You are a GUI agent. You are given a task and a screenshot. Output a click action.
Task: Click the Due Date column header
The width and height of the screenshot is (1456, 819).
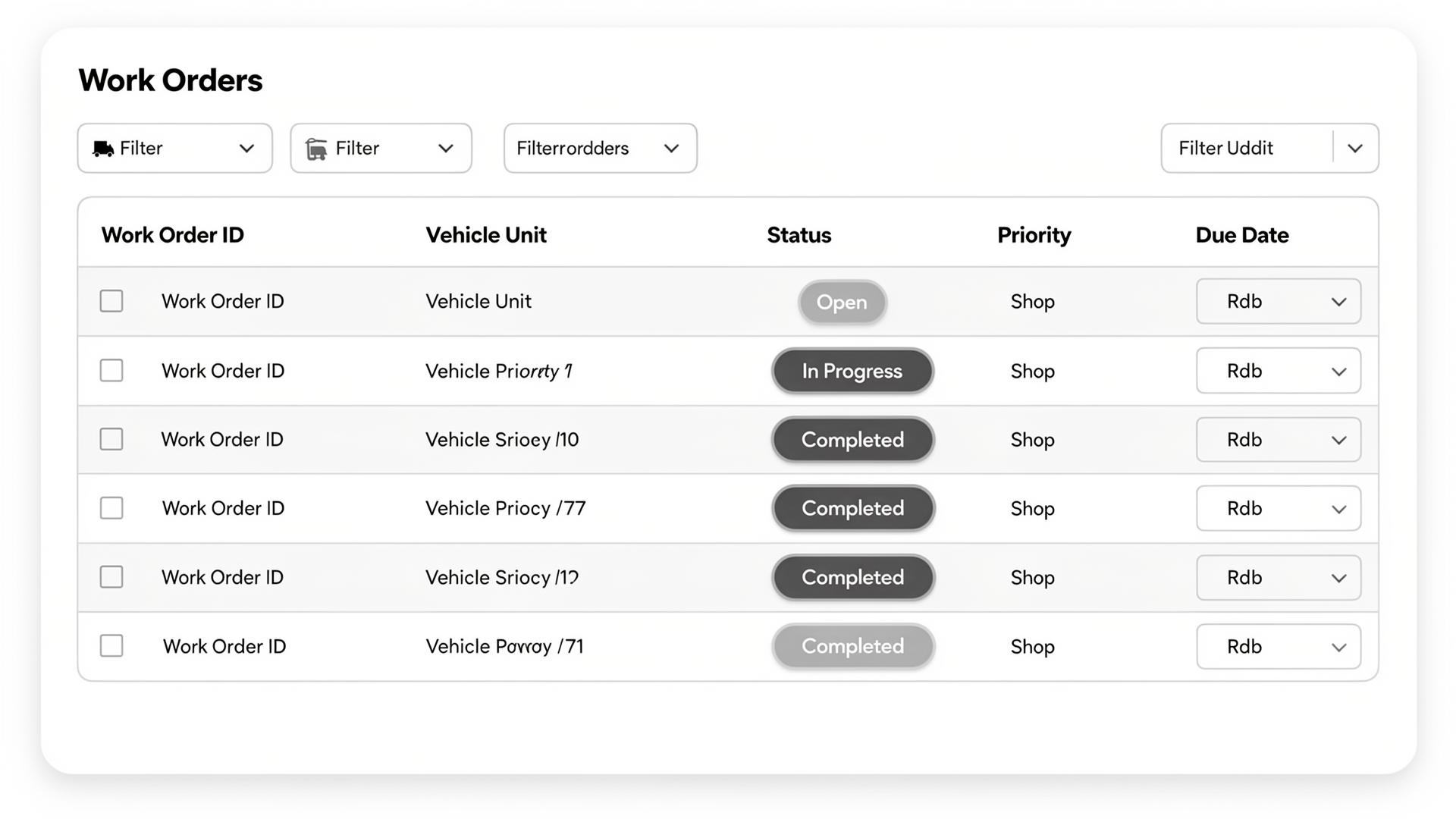[1242, 235]
